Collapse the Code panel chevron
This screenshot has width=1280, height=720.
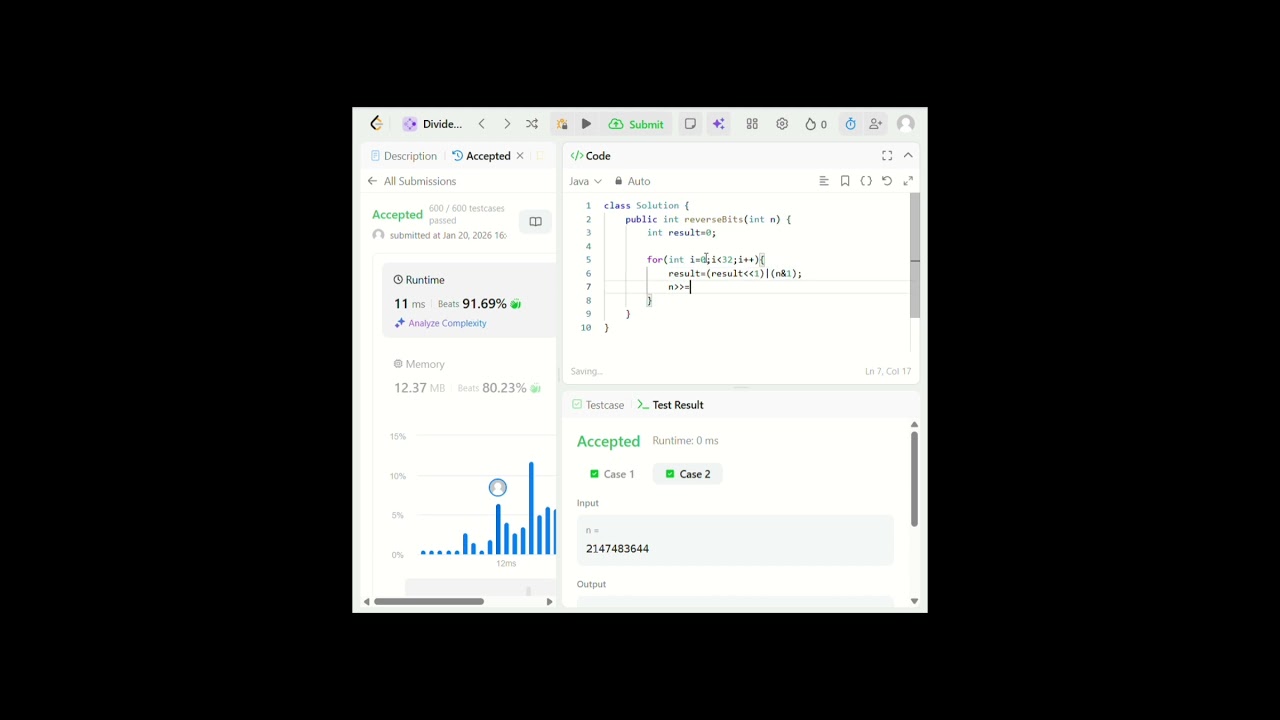pyautogui.click(x=908, y=156)
